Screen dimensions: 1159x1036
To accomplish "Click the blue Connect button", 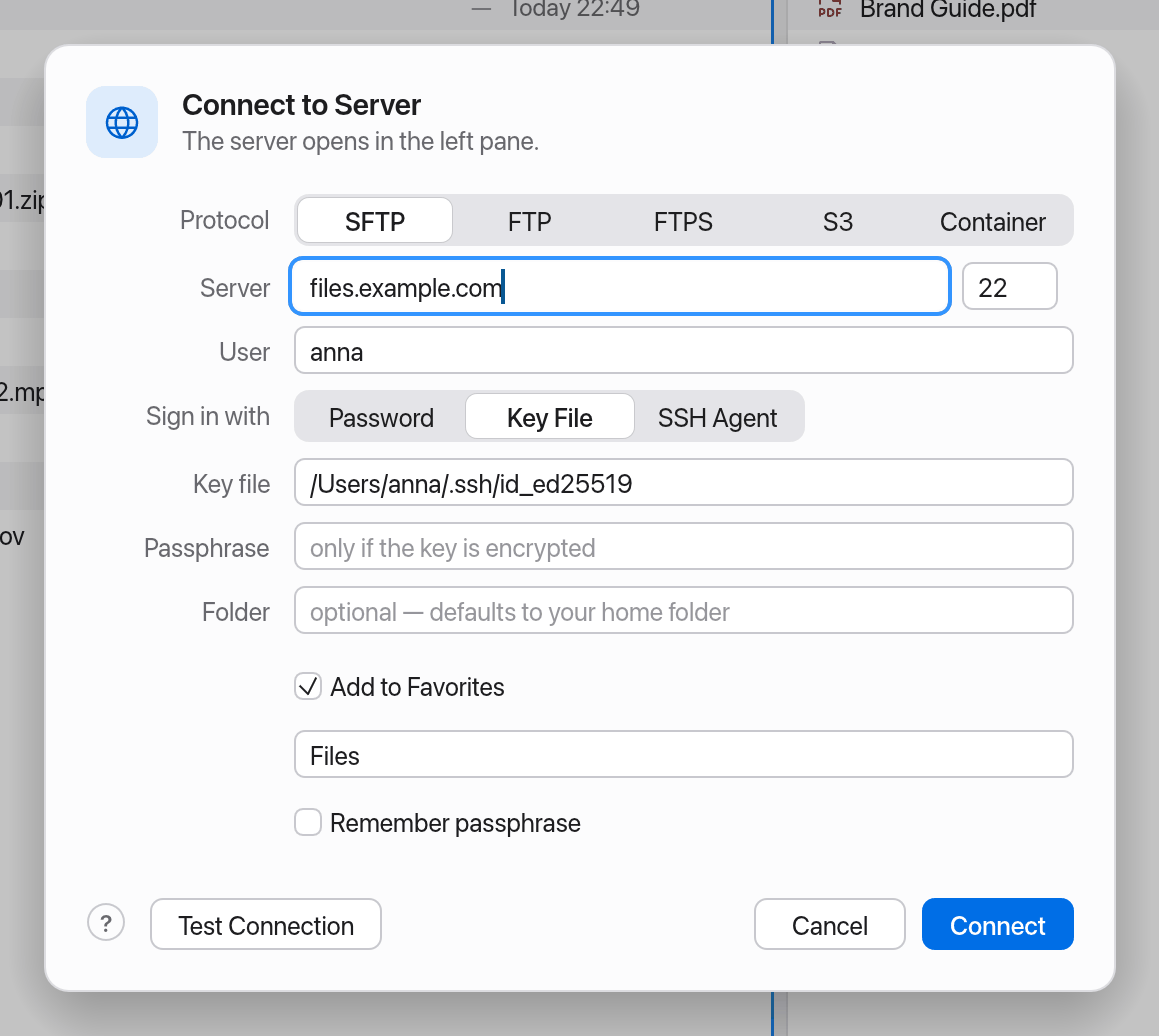I will click(998, 924).
